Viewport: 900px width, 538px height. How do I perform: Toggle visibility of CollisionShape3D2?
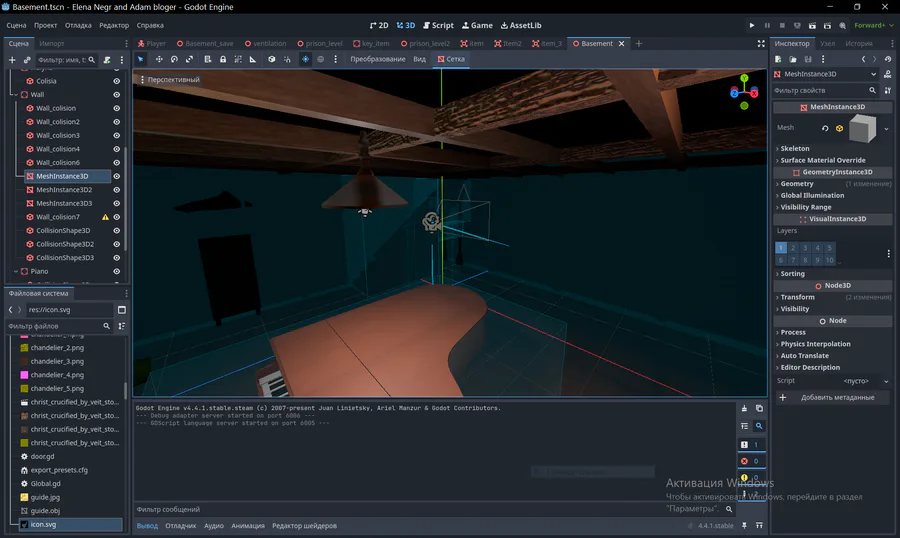click(x=117, y=244)
